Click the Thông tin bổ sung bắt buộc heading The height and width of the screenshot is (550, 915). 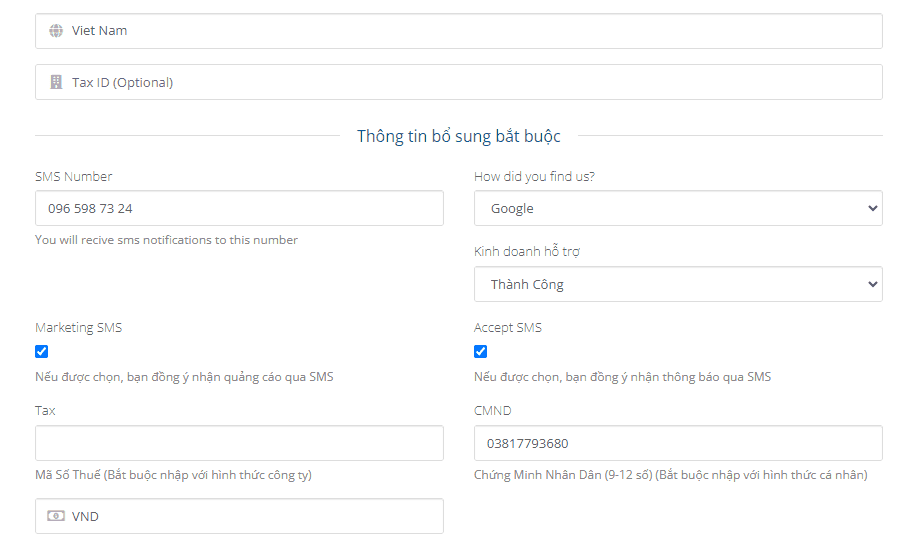click(459, 136)
